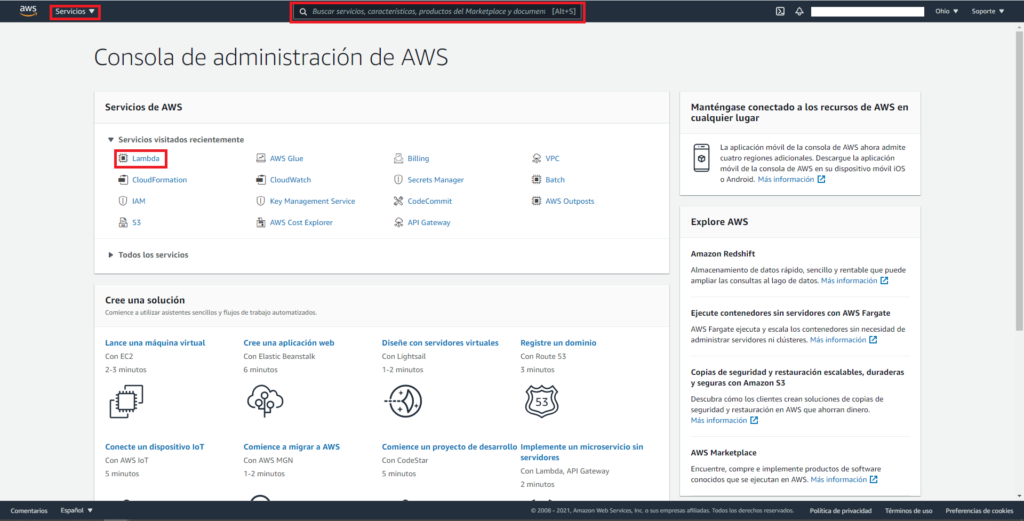Open the Soporte dropdown menu
This screenshot has height=521, width=1024.
pyautogui.click(x=988, y=12)
